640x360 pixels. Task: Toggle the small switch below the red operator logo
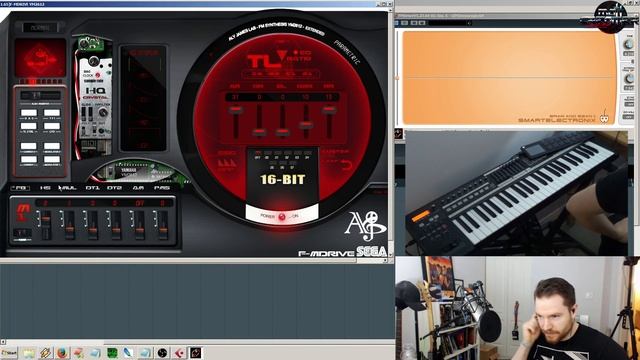tap(22, 233)
